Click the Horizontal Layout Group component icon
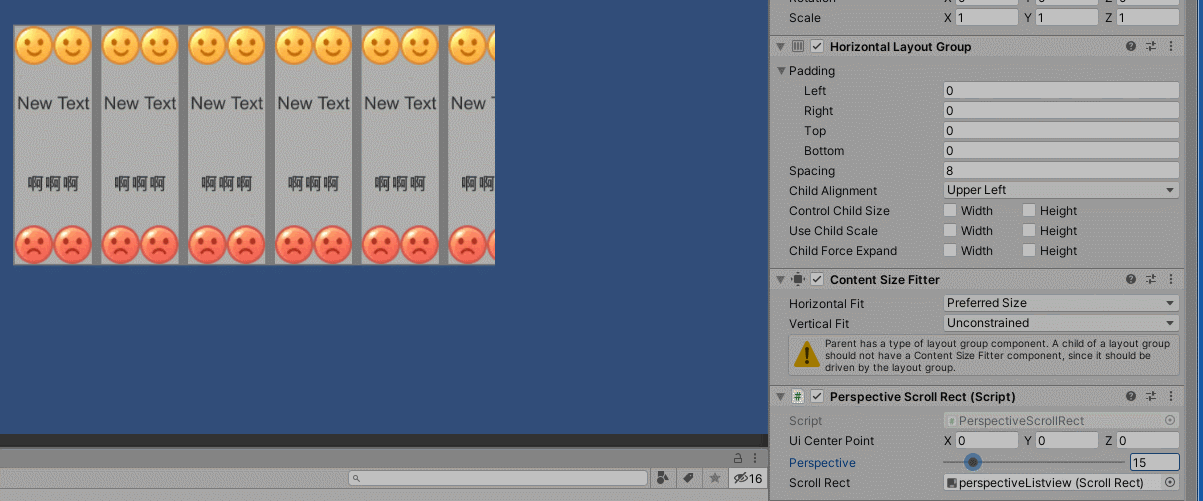The image size is (1203, 501). pos(798,47)
